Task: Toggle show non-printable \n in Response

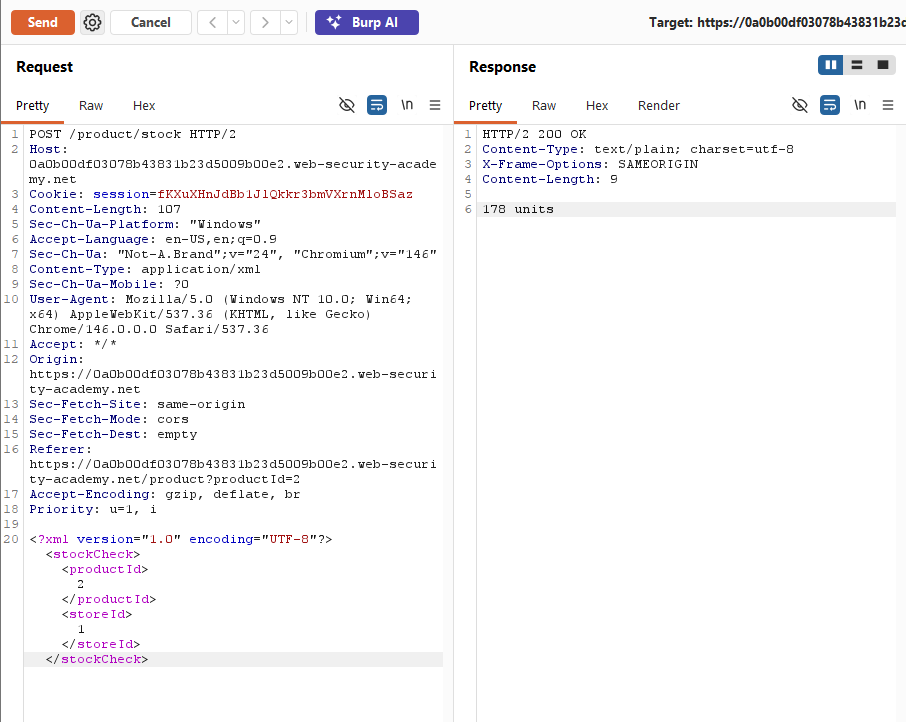Action: 860,105
